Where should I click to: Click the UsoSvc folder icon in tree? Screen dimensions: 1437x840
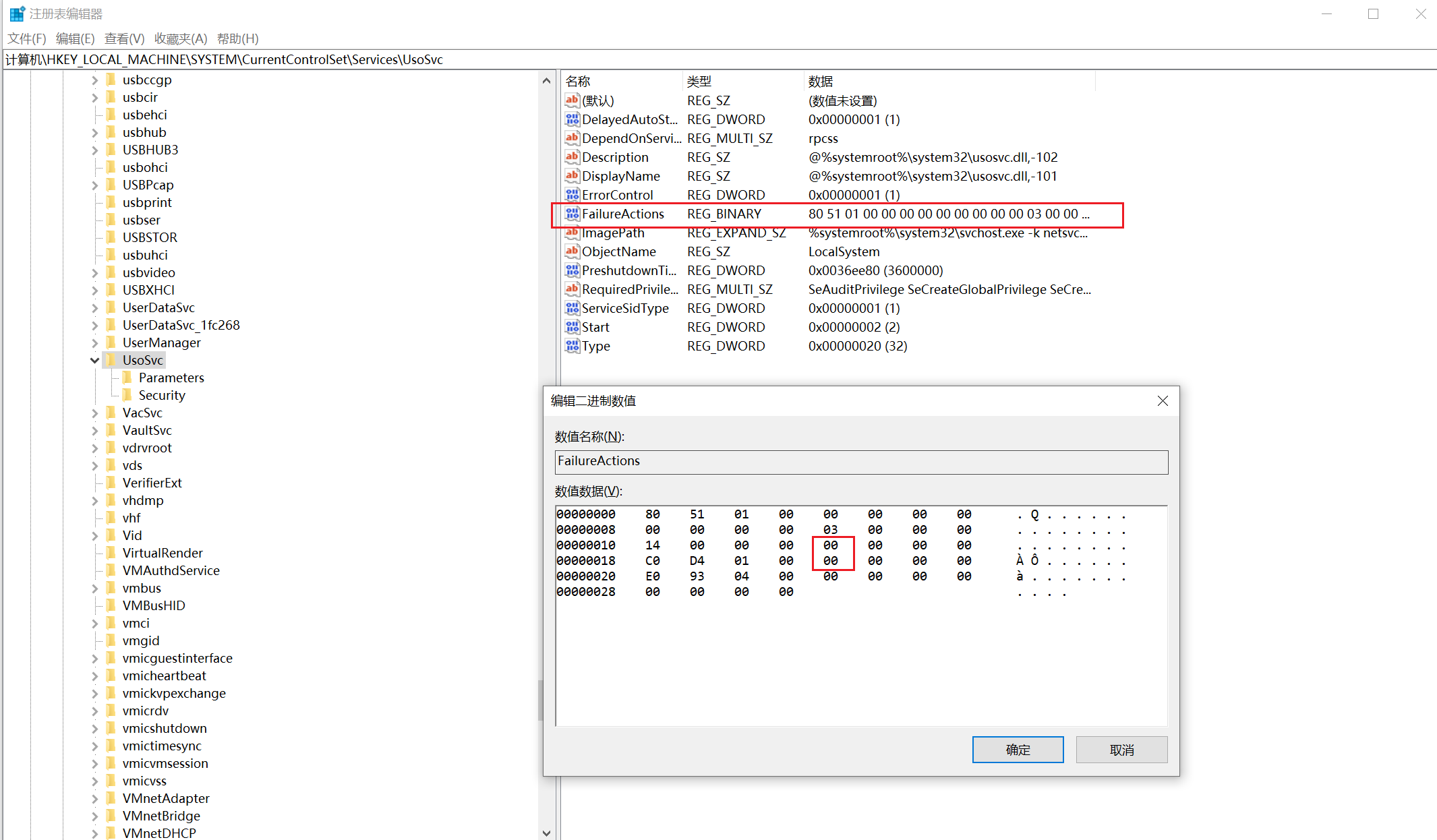[x=111, y=359]
